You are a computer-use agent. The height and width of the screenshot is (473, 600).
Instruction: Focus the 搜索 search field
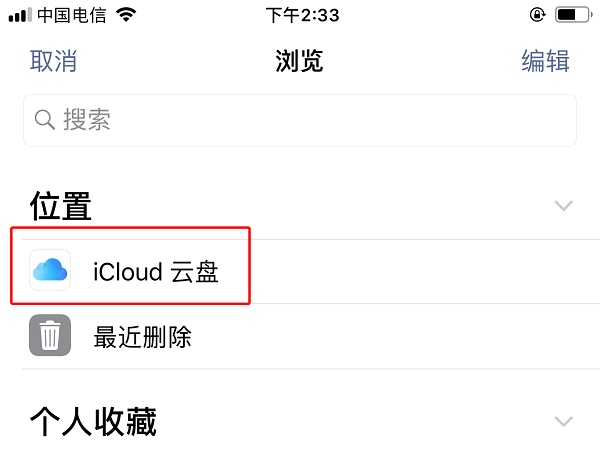point(300,121)
